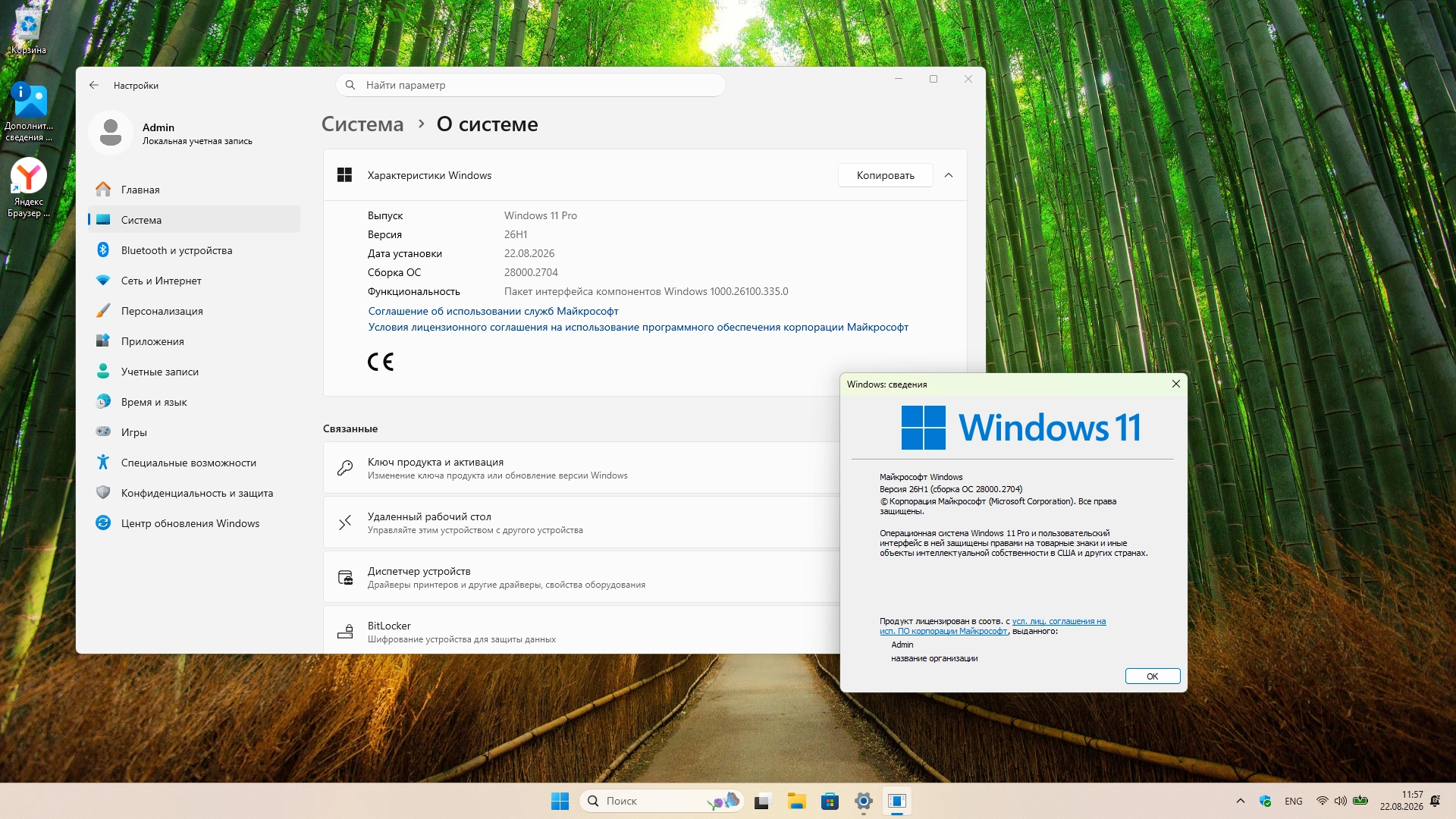Go to Приложения in the Settings sidebar
Image resolution: width=1456 pixels, height=819 pixels.
point(194,341)
